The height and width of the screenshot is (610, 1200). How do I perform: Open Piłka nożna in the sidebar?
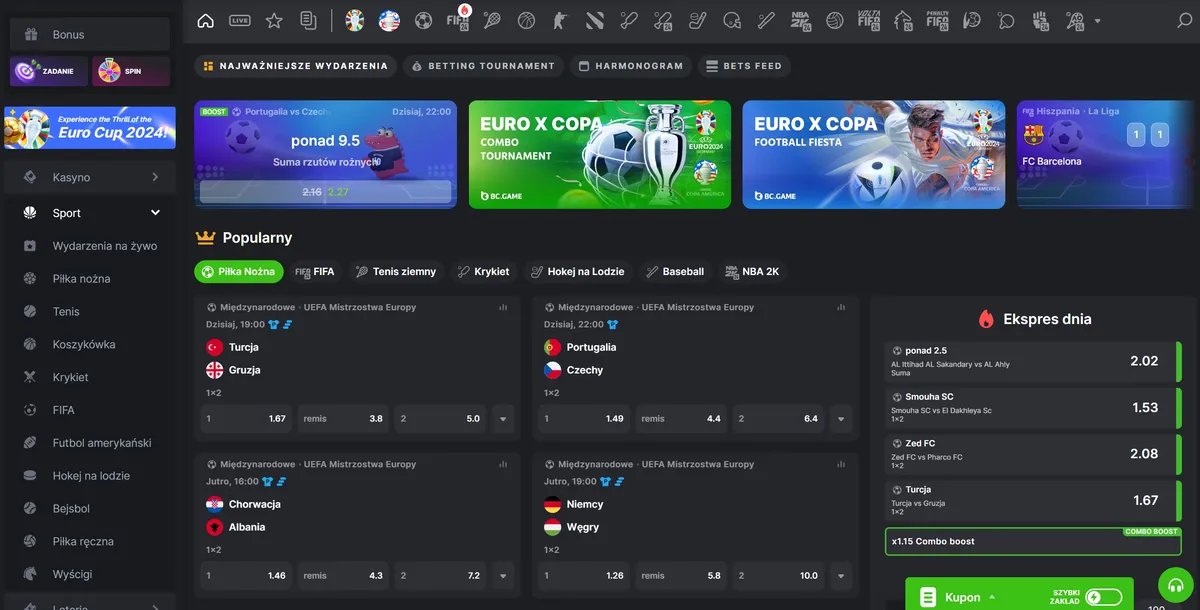click(x=81, y=279)
